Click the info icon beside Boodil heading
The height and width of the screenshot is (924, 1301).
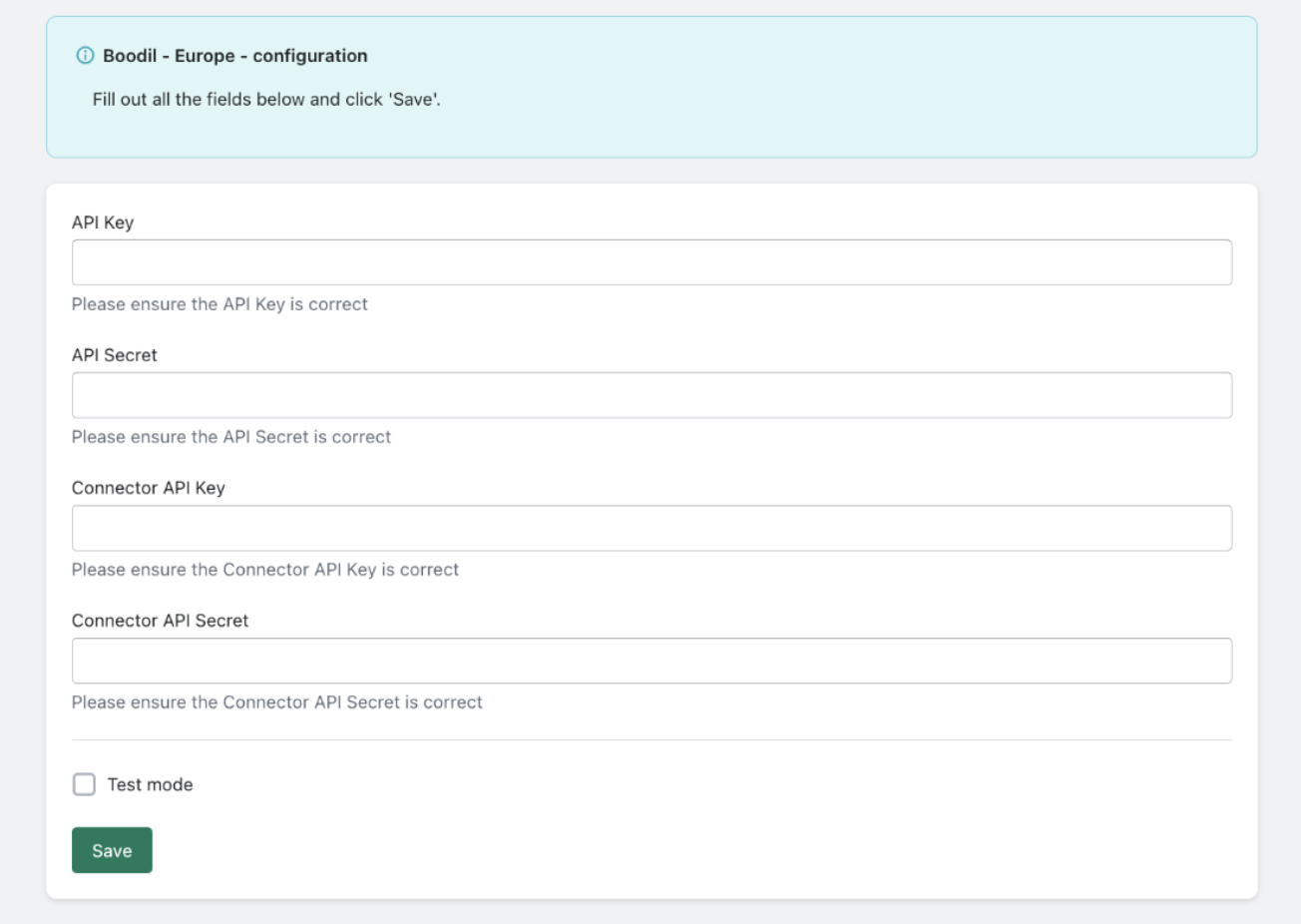pos(85,56)
